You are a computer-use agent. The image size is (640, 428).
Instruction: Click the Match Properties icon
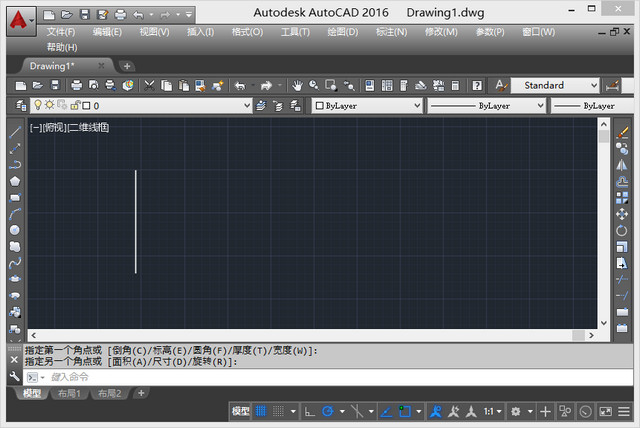218,85
